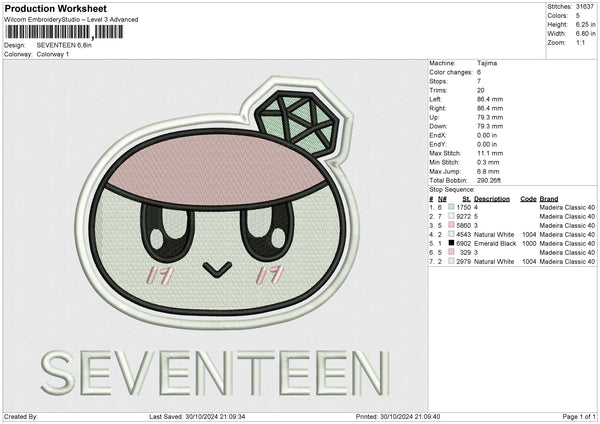Click Page 1 of 1 footer
This screenshot has height=424, width=600.
tap(579, 416)
